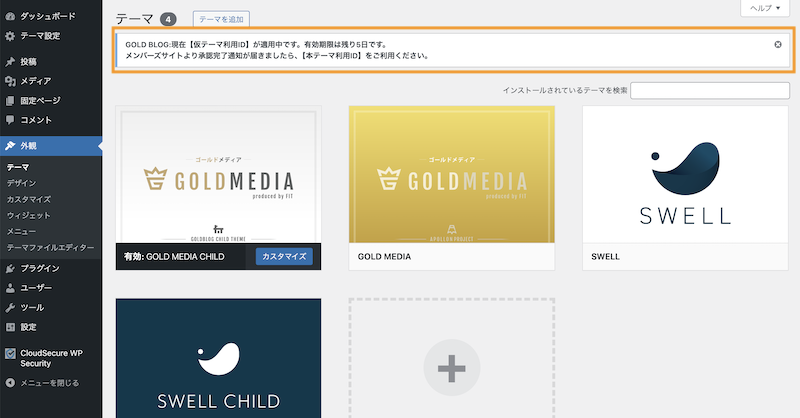Image resolution: width=800 pixels, height=418 pixels.
Task: Click the 外観 paintbrush icon
Action: [10, 146]
